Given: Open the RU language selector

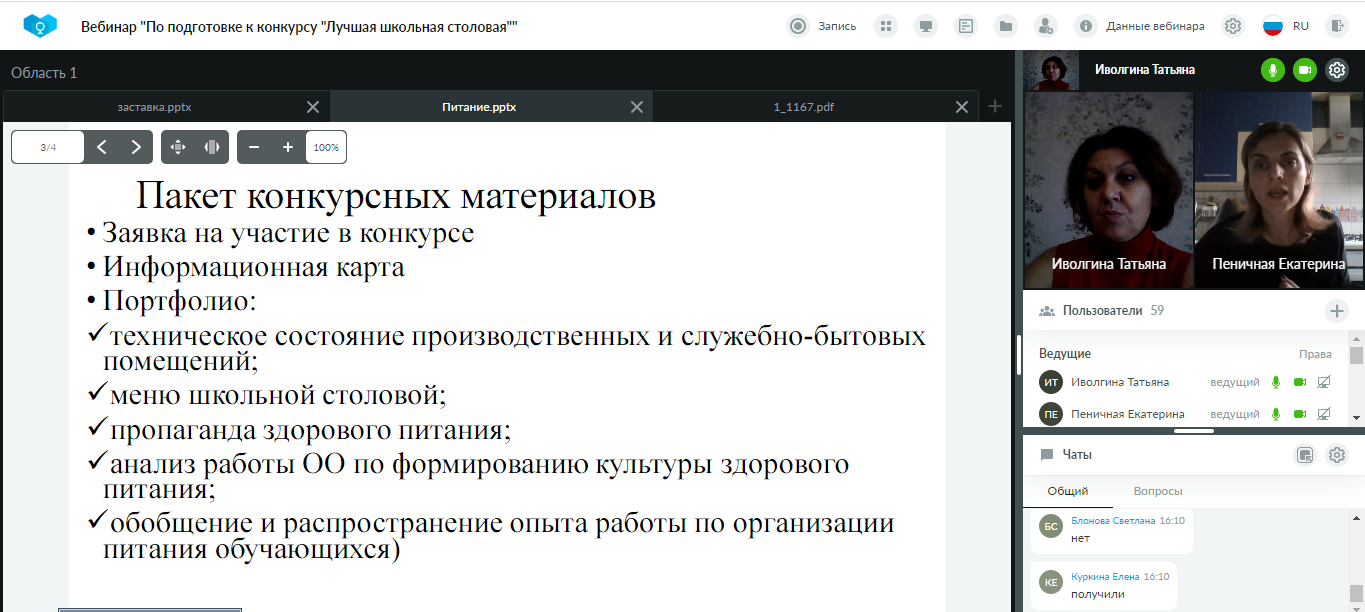Looking at the screenshot, I should tap(1286, 26).
